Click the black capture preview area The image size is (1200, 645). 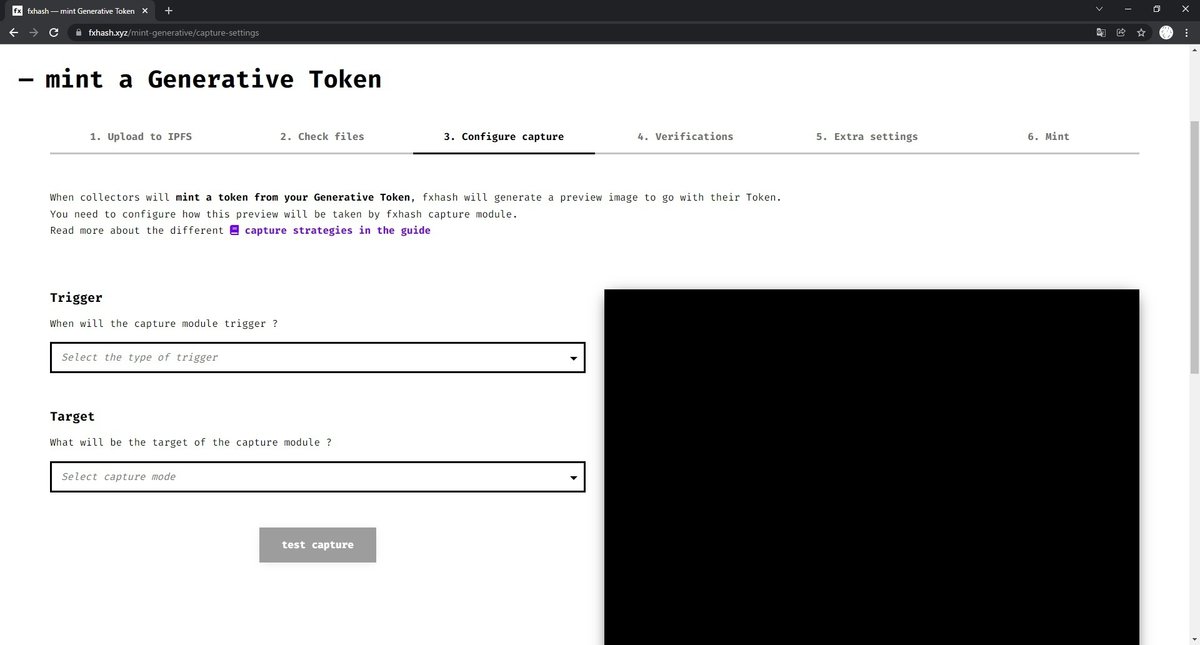pyautogui.click(x=871, y=467)
